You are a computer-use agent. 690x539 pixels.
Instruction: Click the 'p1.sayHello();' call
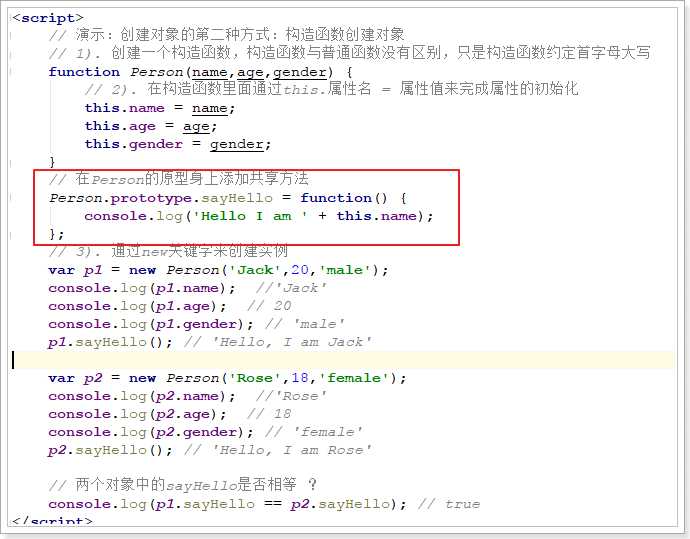[x=110, y=342]
